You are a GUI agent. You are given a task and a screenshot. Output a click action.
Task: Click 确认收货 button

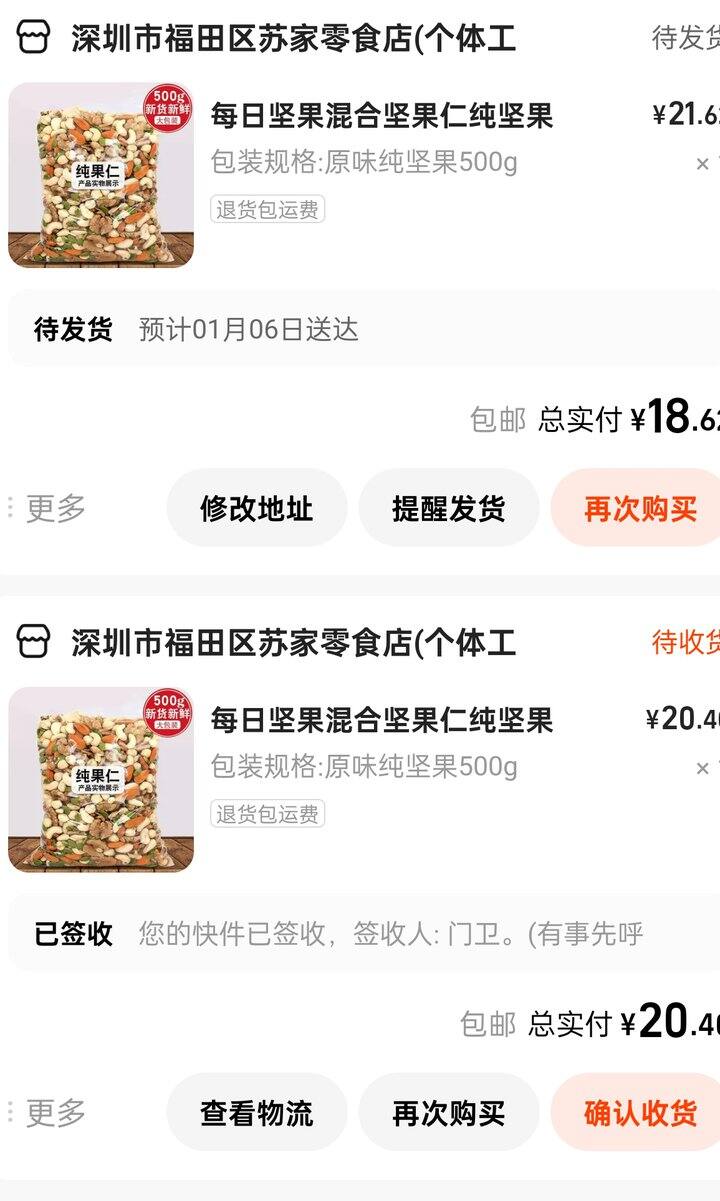click(x=636, y=1112)
